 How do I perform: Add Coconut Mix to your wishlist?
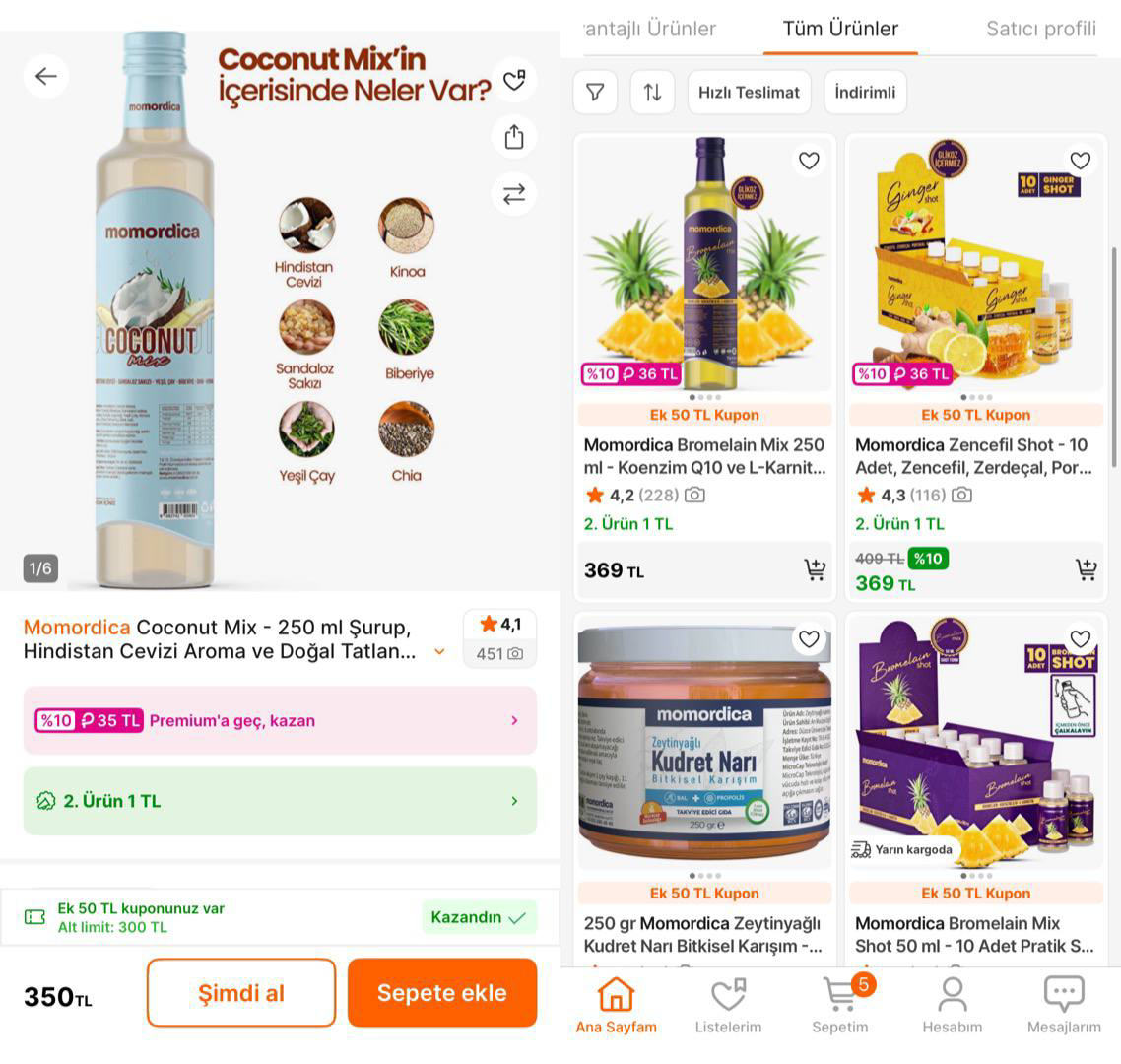coord(514,80)
